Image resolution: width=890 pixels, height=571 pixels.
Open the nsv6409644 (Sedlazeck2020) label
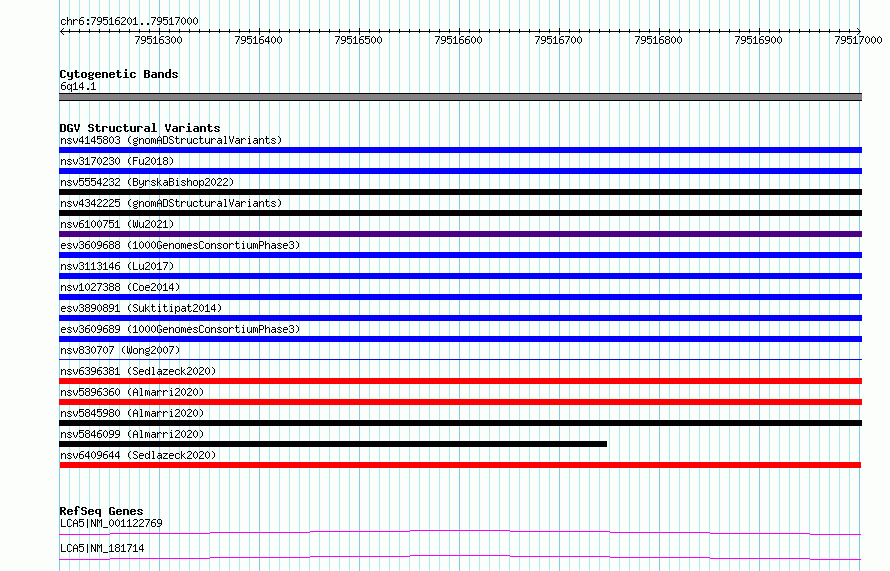[x=138, y=455]
